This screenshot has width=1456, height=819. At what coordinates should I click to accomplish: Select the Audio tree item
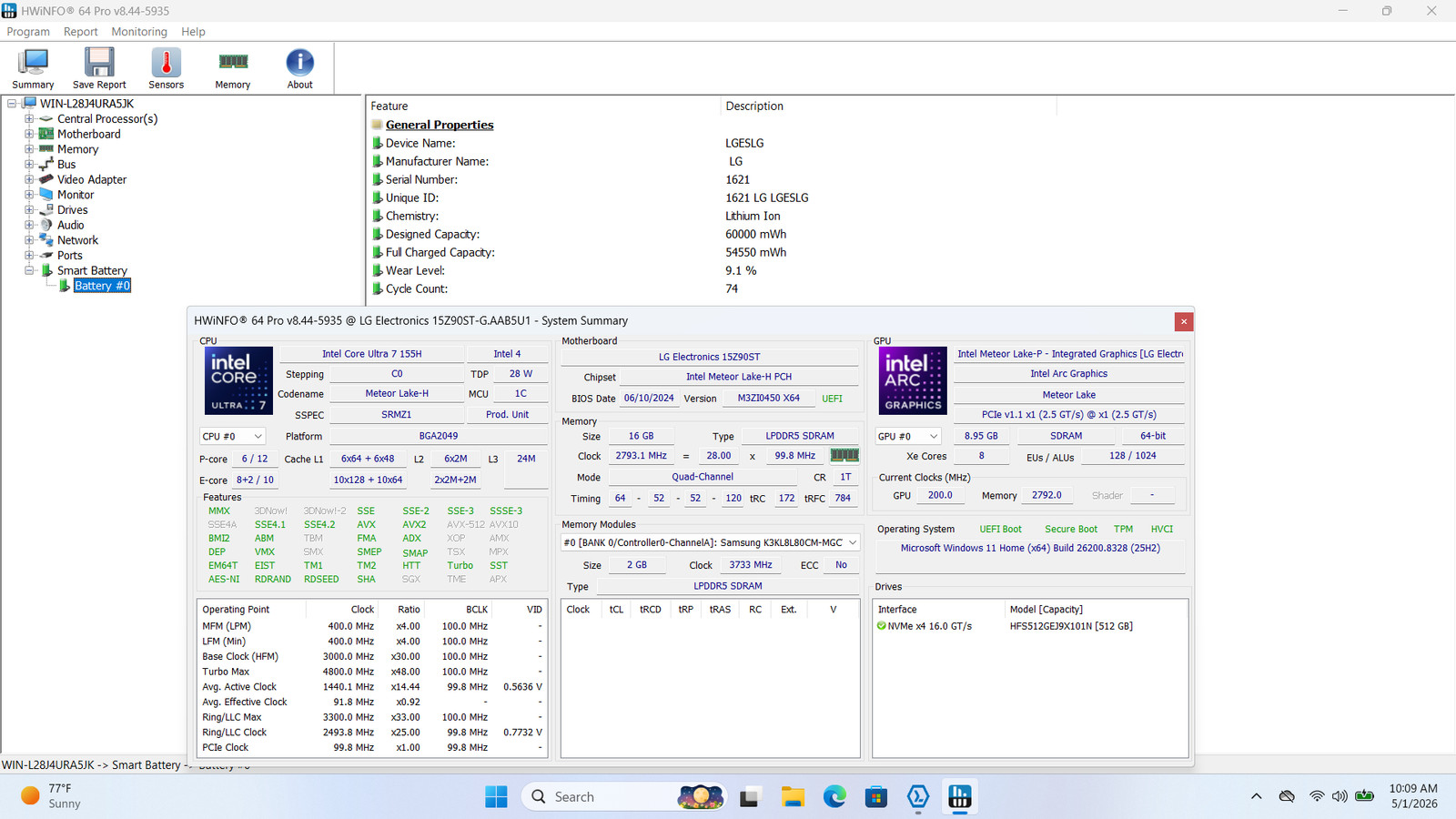pyautogui.click(x=71, y=225)
